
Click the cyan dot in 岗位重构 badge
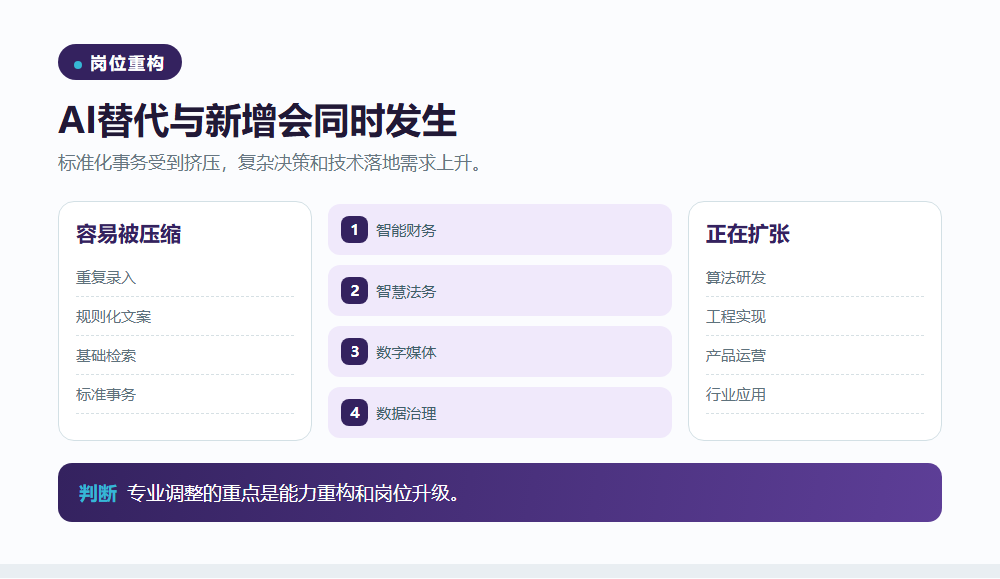coord(78,64)
